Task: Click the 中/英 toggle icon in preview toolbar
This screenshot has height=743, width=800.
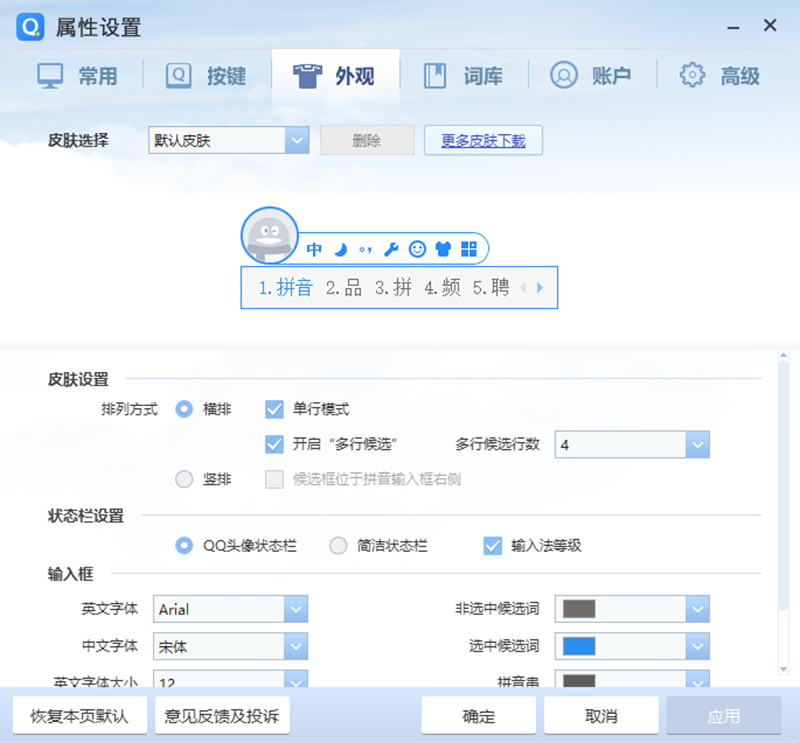Action: tap(314, 250)
